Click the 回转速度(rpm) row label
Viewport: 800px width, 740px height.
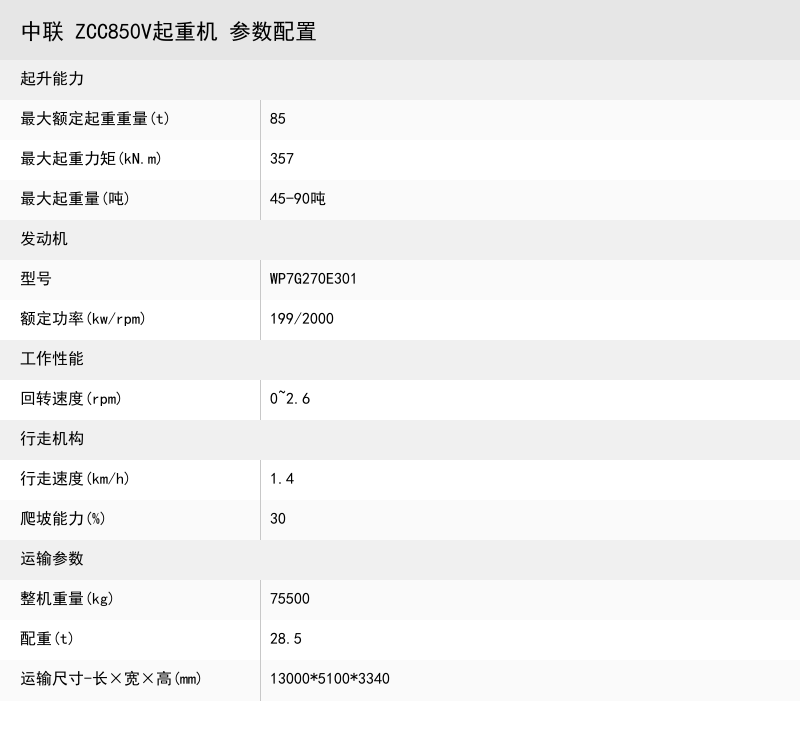point(70,399)
